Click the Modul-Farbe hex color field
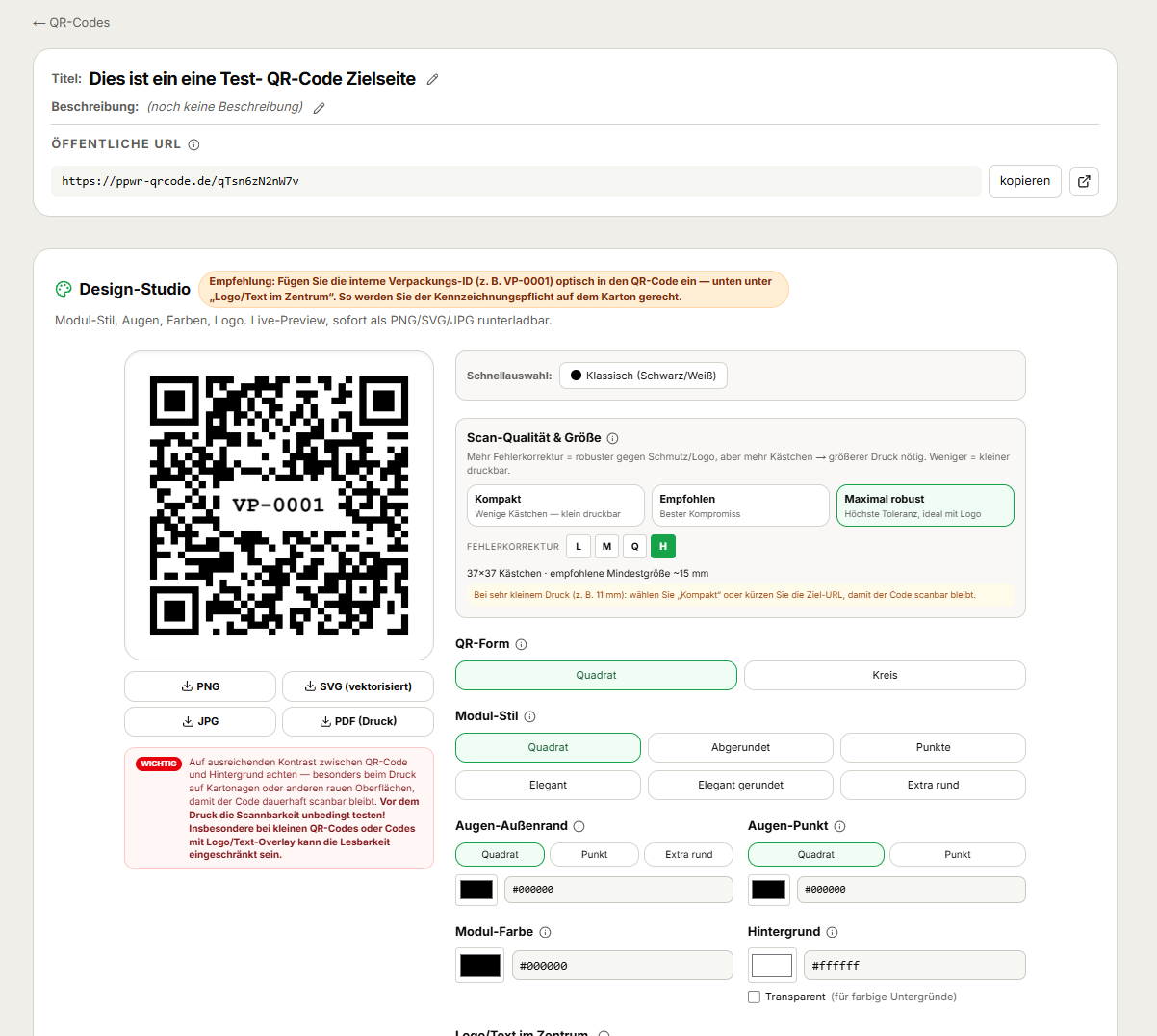The height and width of the screenshot is (1036, 1157). 623,966
